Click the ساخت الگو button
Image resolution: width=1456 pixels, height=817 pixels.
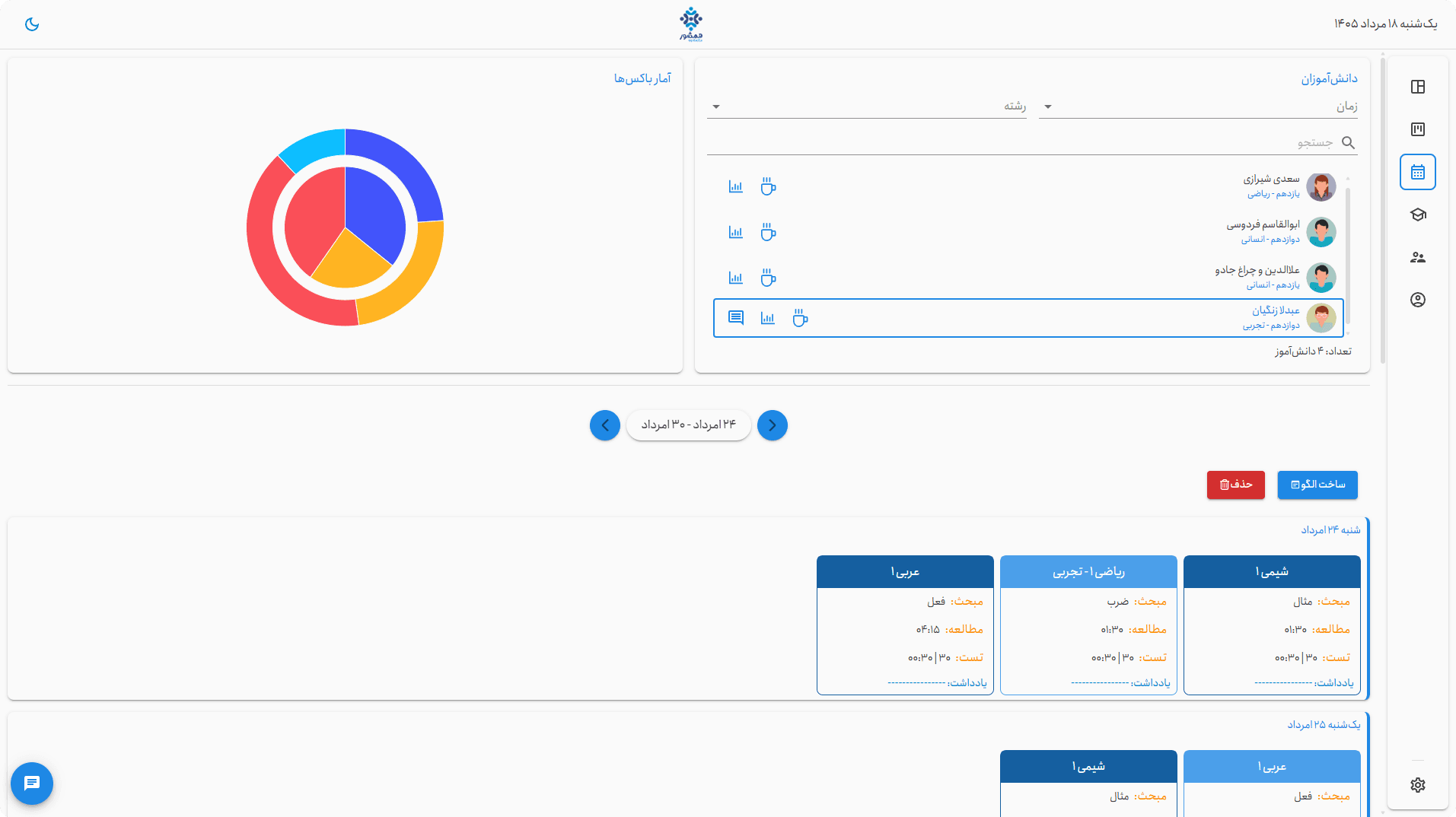click(1317, 485)
